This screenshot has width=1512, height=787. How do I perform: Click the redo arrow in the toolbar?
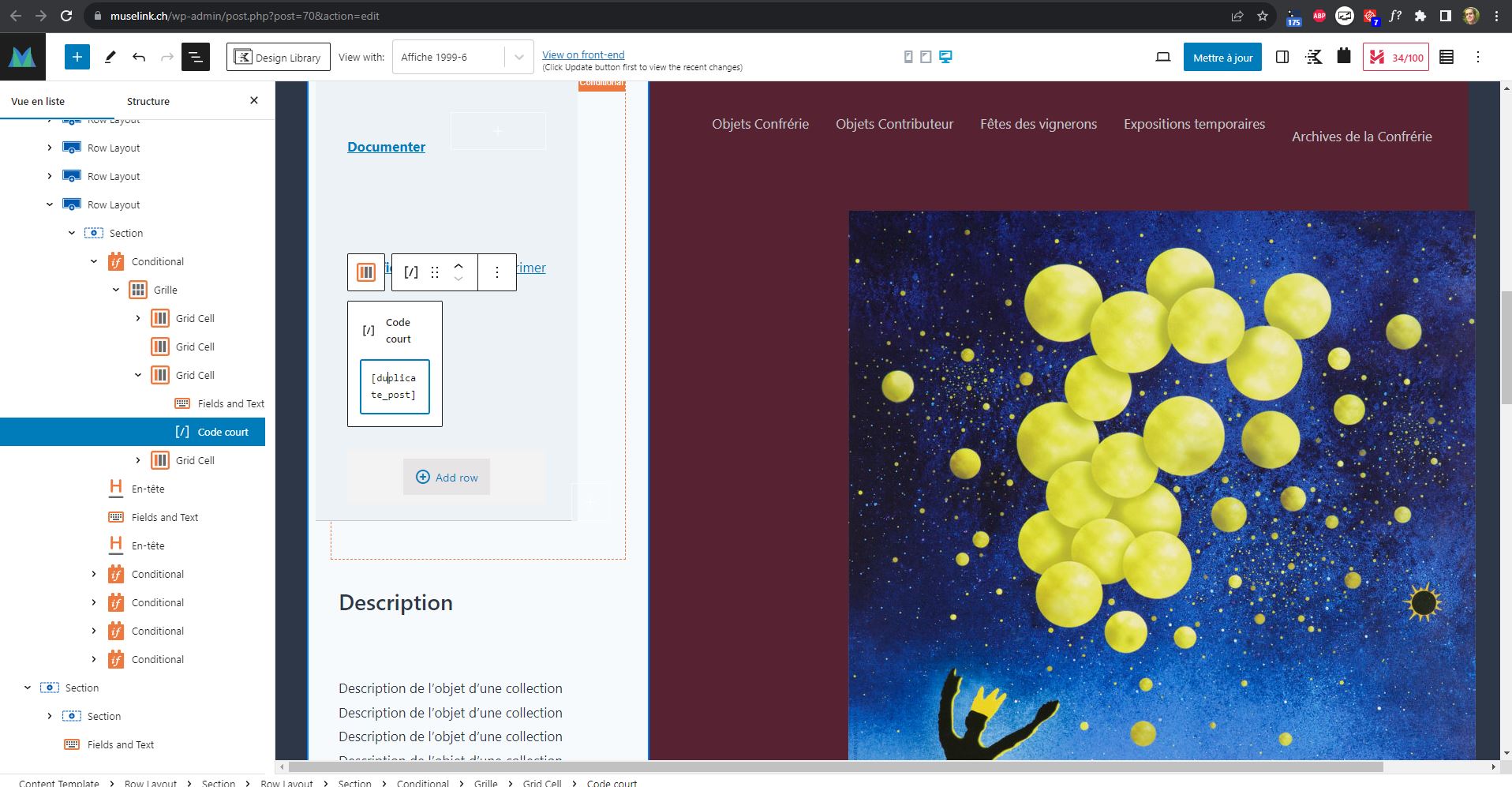[x=167, y=57]
